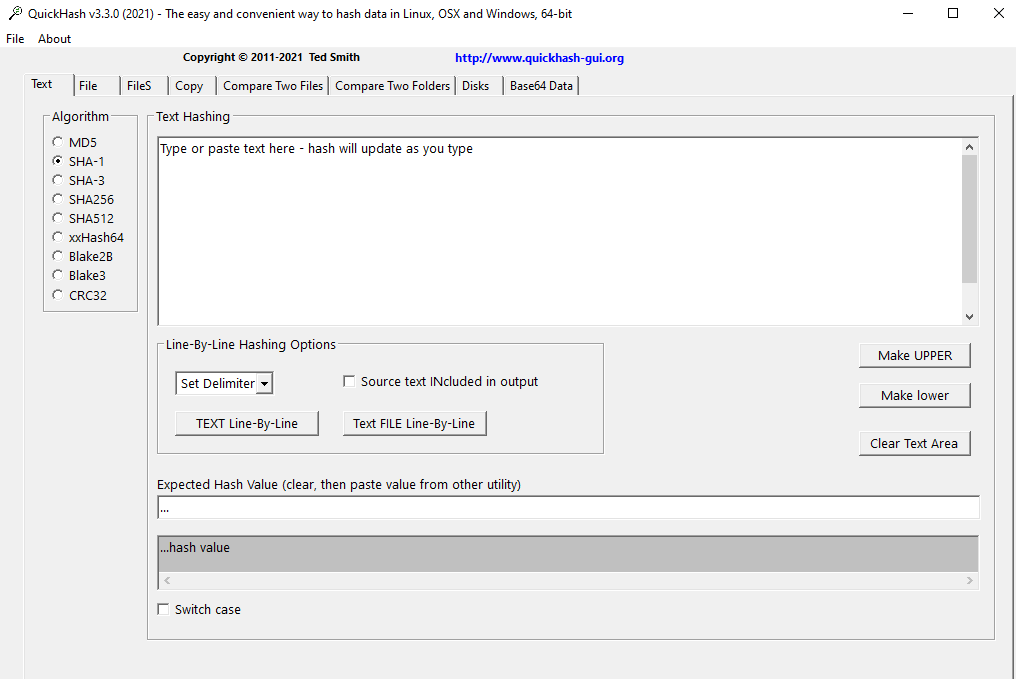Click the hash output left scroll arrow
1016x679 pixels.
point(167,581)
